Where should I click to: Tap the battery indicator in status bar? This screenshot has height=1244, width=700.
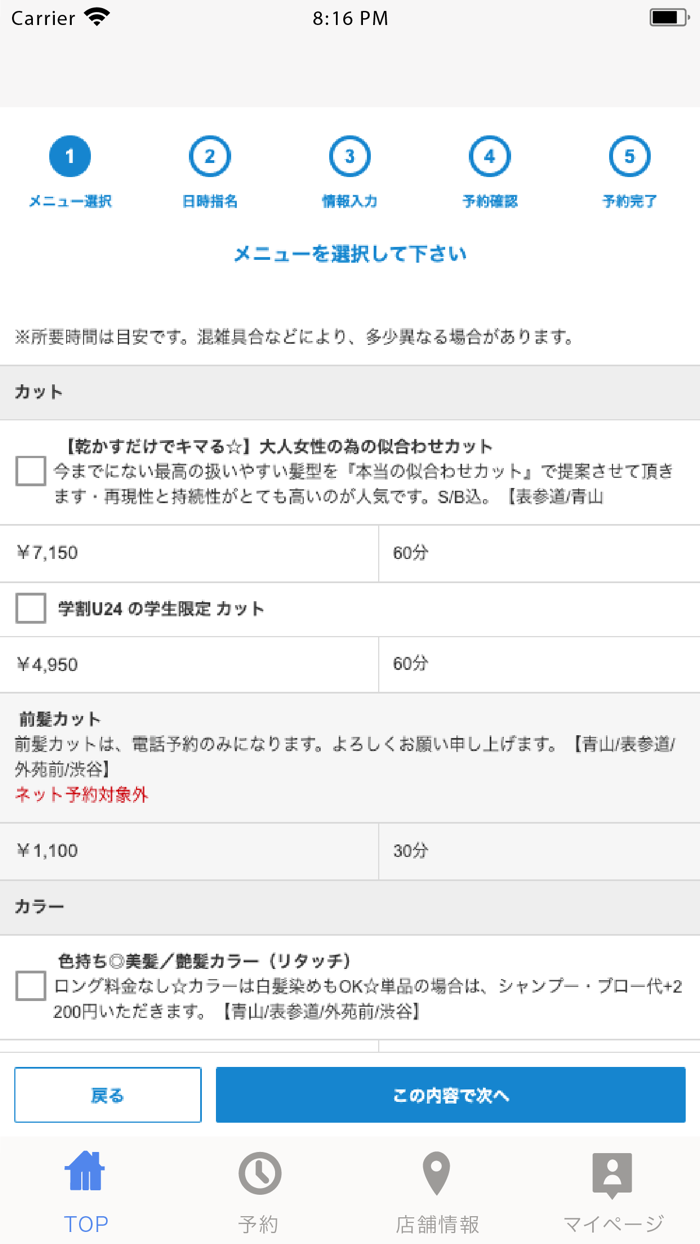(660, 16)
